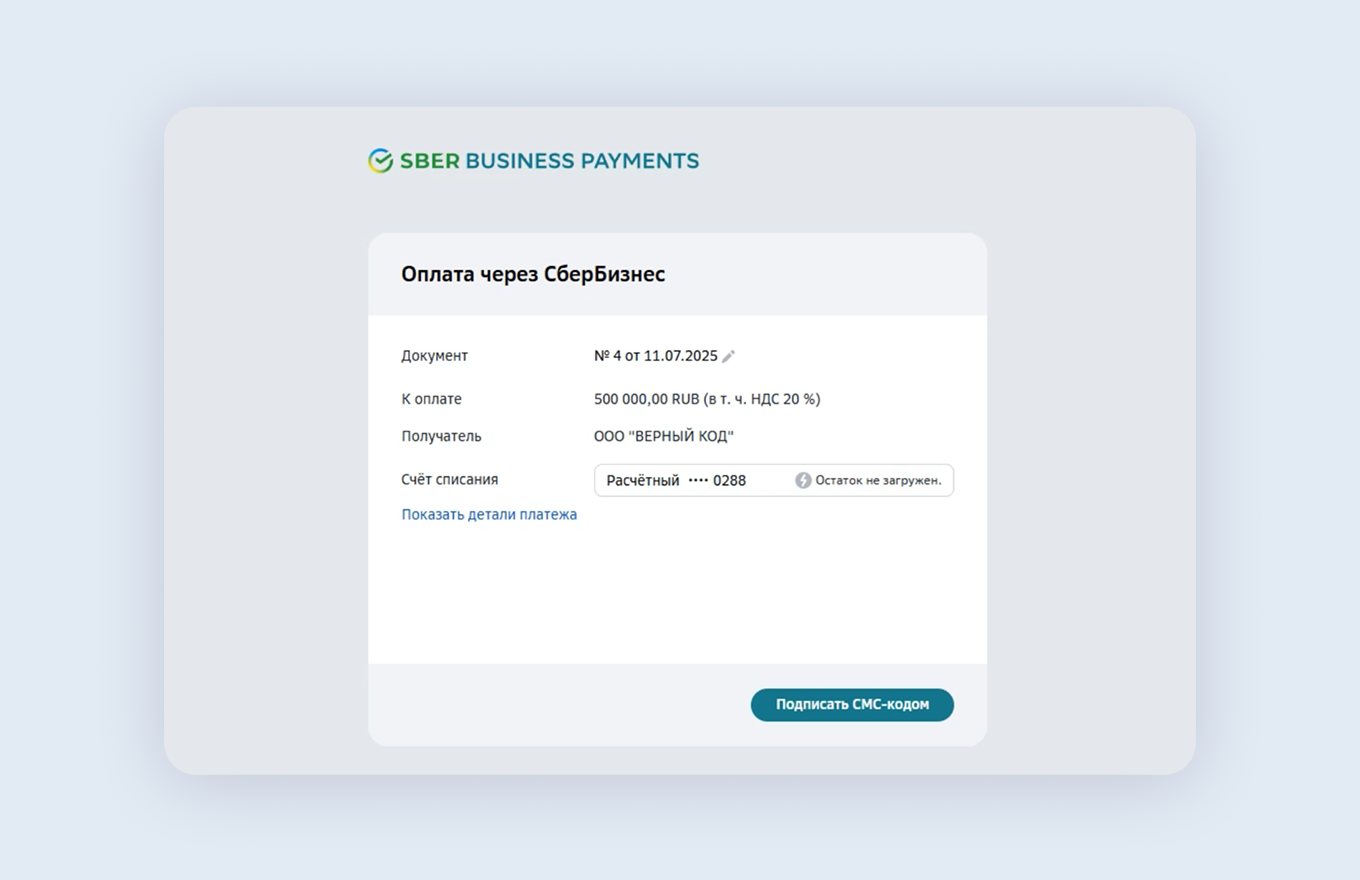
Task: Click the amount 500 000,00 RUB
Action: 647,399
